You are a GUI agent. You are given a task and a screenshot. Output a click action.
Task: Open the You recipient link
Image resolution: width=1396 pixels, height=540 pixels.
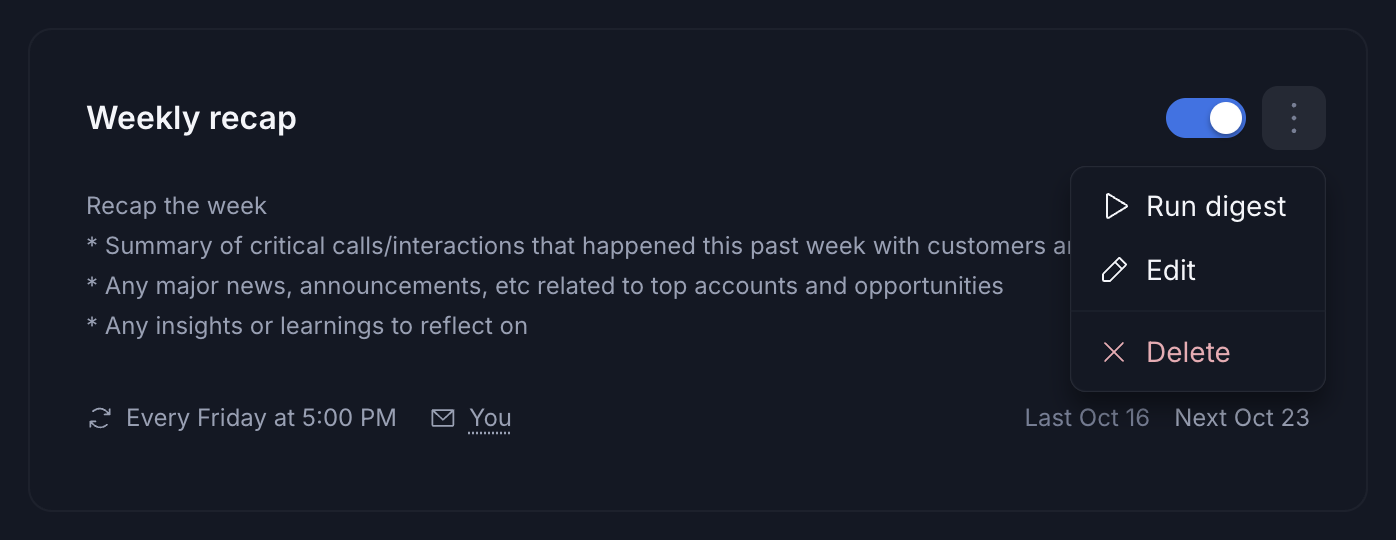[x=490, y=418]
